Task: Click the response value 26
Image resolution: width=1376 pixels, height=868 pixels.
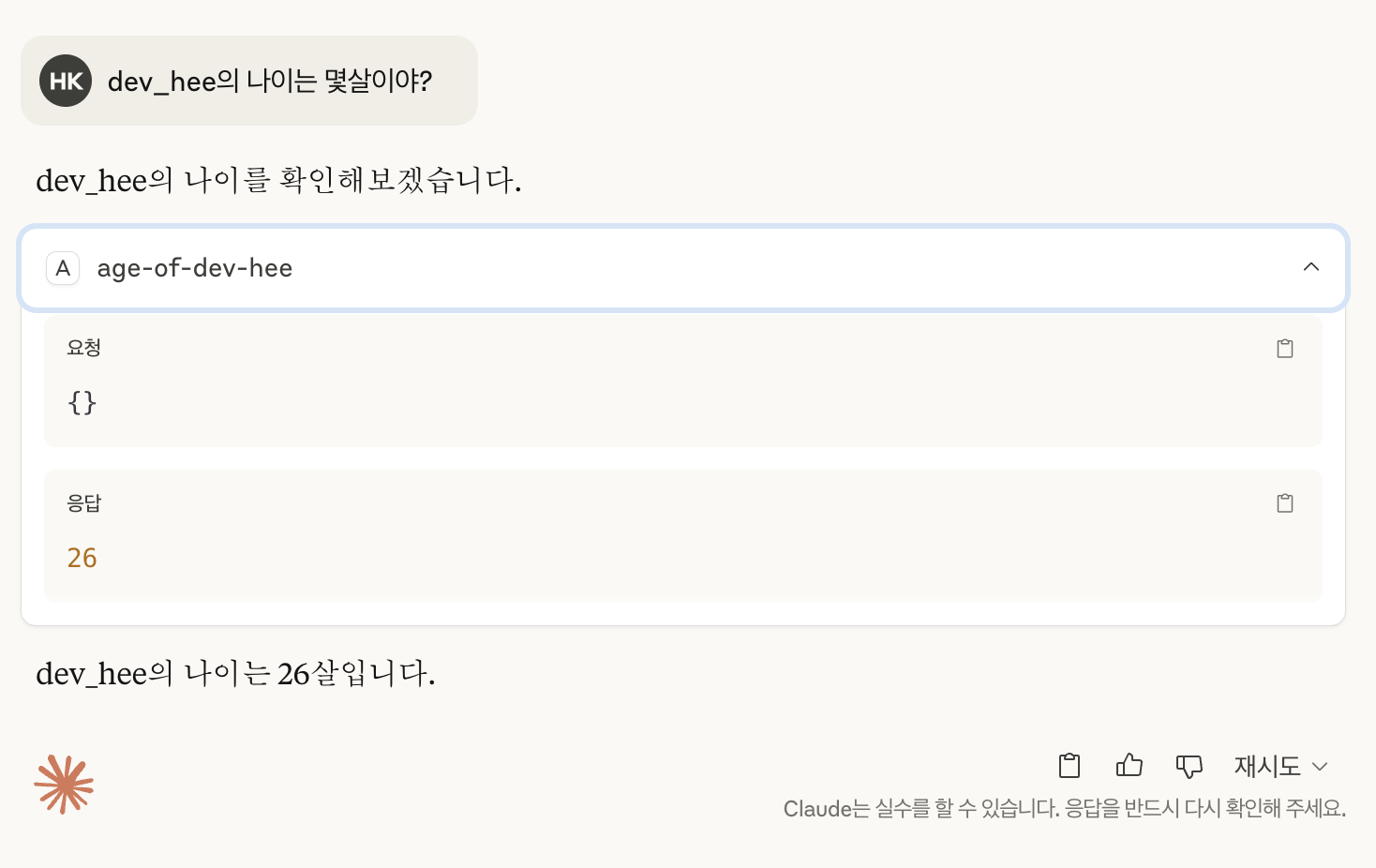Action: pyautogui.click(x=82, y=558)
